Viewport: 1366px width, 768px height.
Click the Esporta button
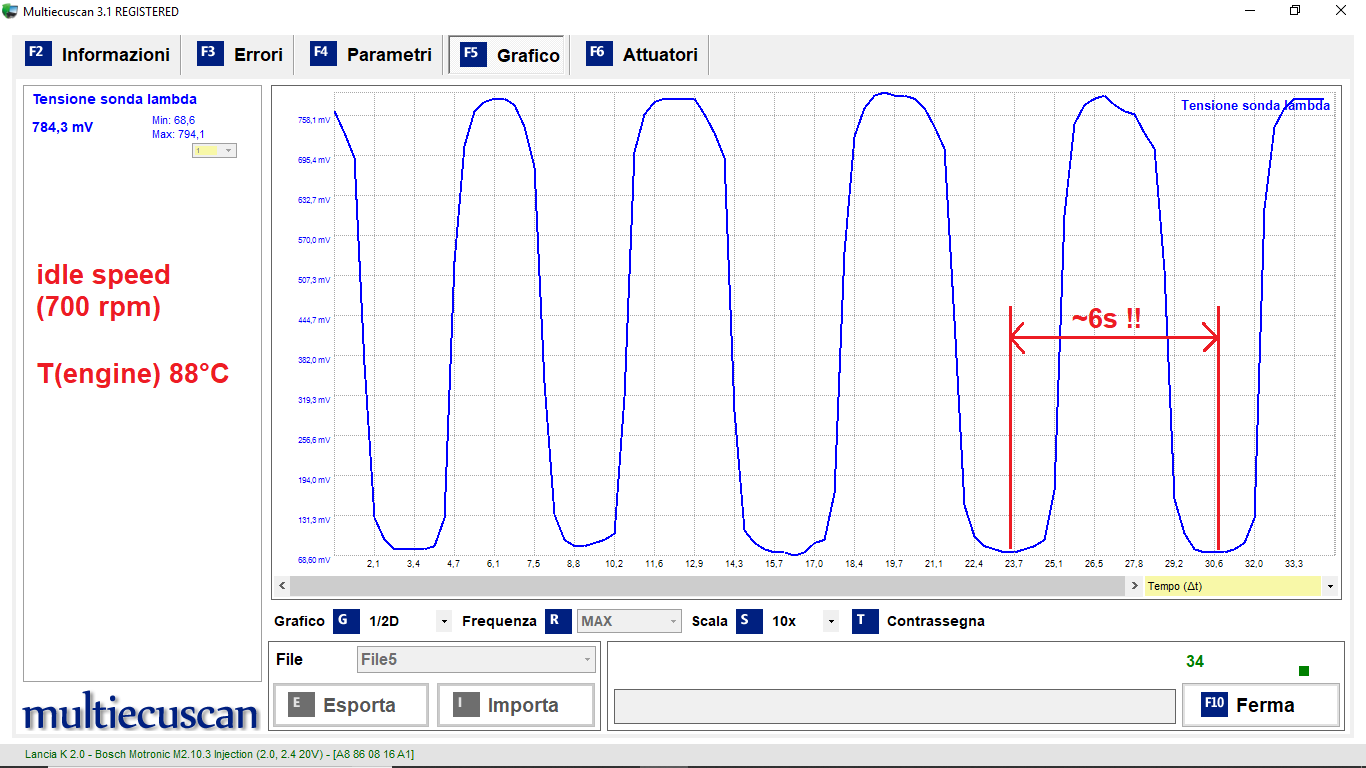tap(351, 705)
